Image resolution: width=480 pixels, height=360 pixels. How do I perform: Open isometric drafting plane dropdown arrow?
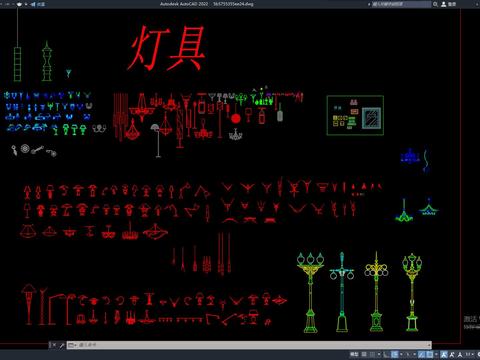click(415, 354)
